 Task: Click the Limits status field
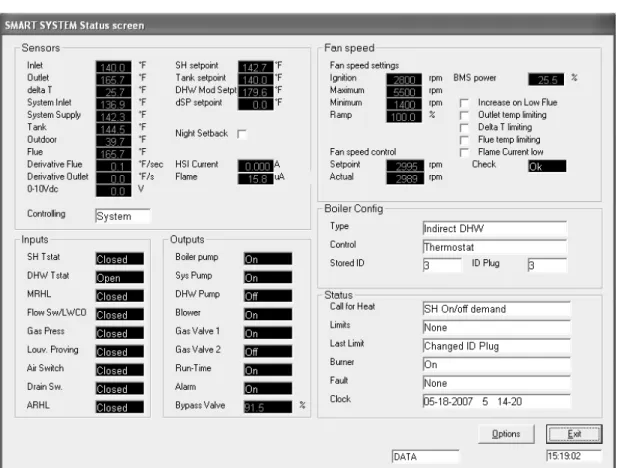(x=496, y=327)
